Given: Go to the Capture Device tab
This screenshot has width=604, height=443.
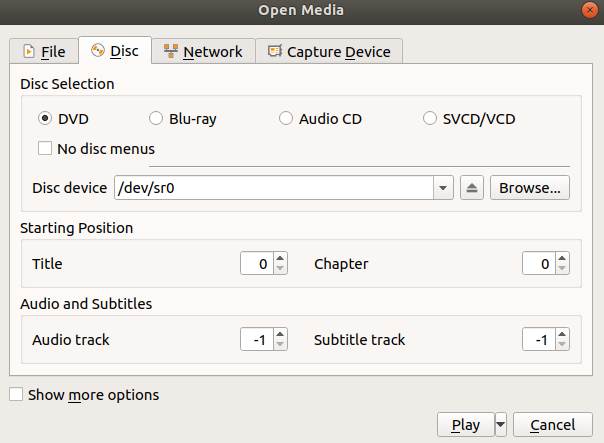Looking at the screenshot, I should (329, 51).
